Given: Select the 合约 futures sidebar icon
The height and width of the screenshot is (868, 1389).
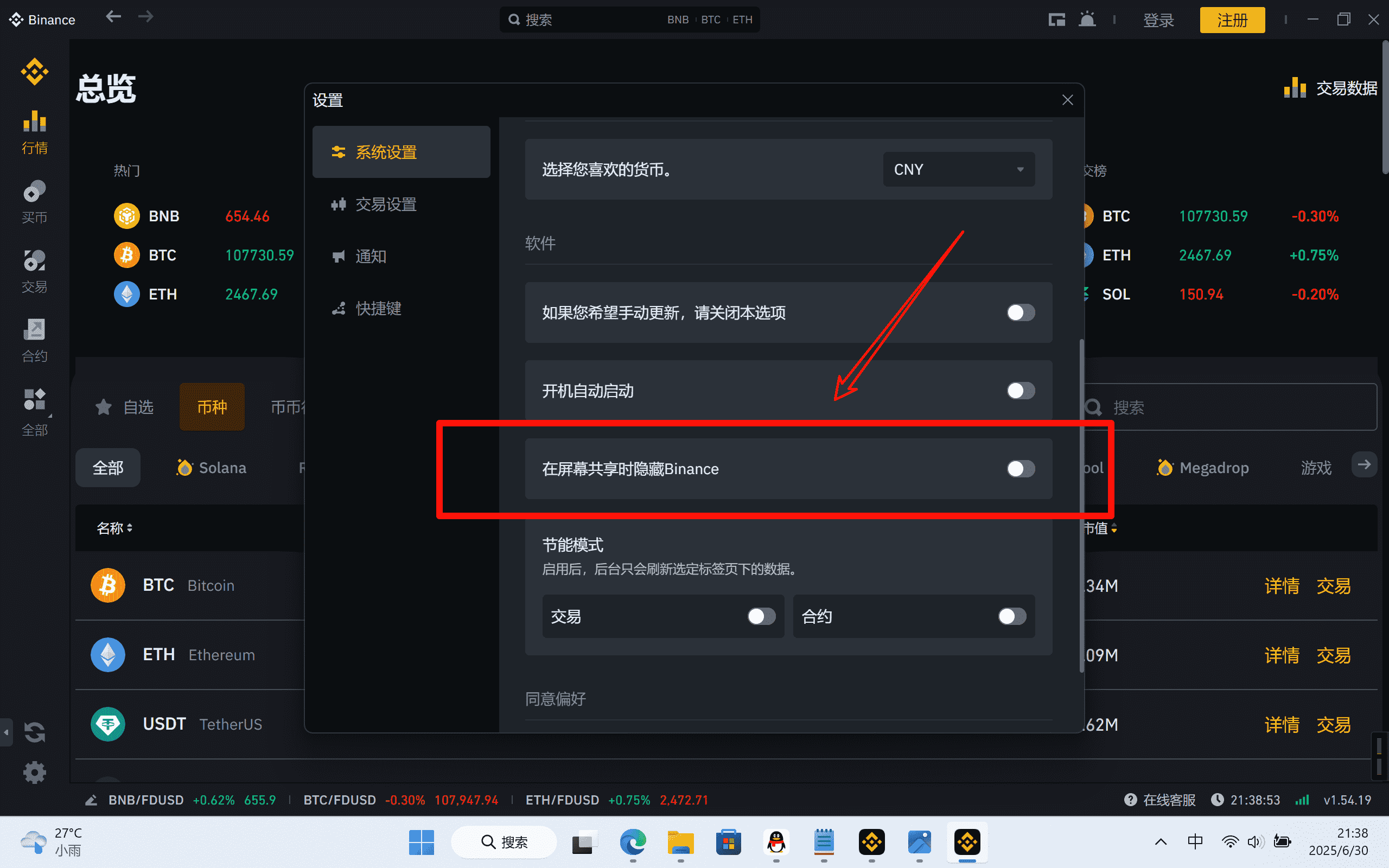Looking at the screenshot, I should click(34, 340).
